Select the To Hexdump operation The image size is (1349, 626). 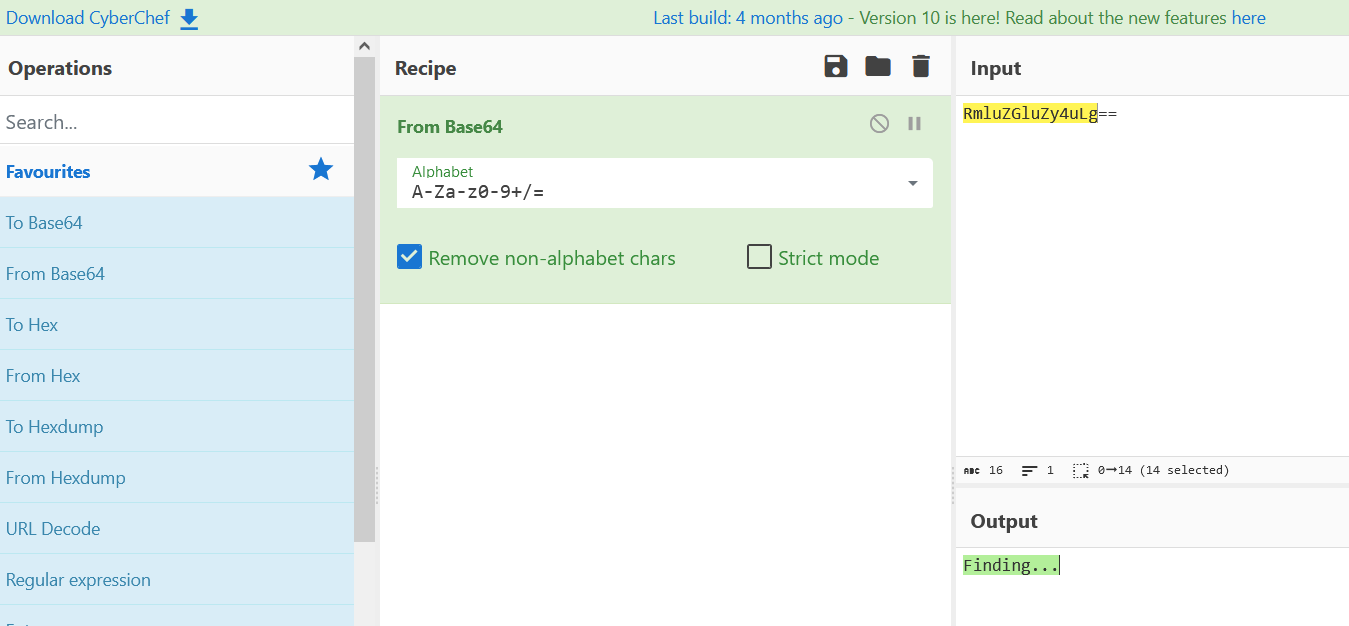[177, 426]
